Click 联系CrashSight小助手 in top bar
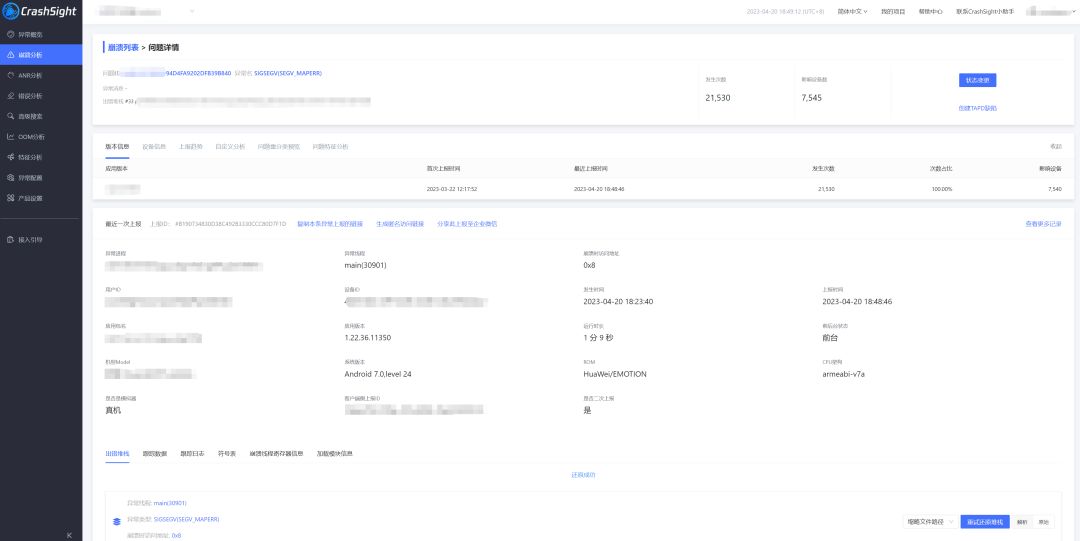This screenshot has height=541, width=1080. coord(985,12)
